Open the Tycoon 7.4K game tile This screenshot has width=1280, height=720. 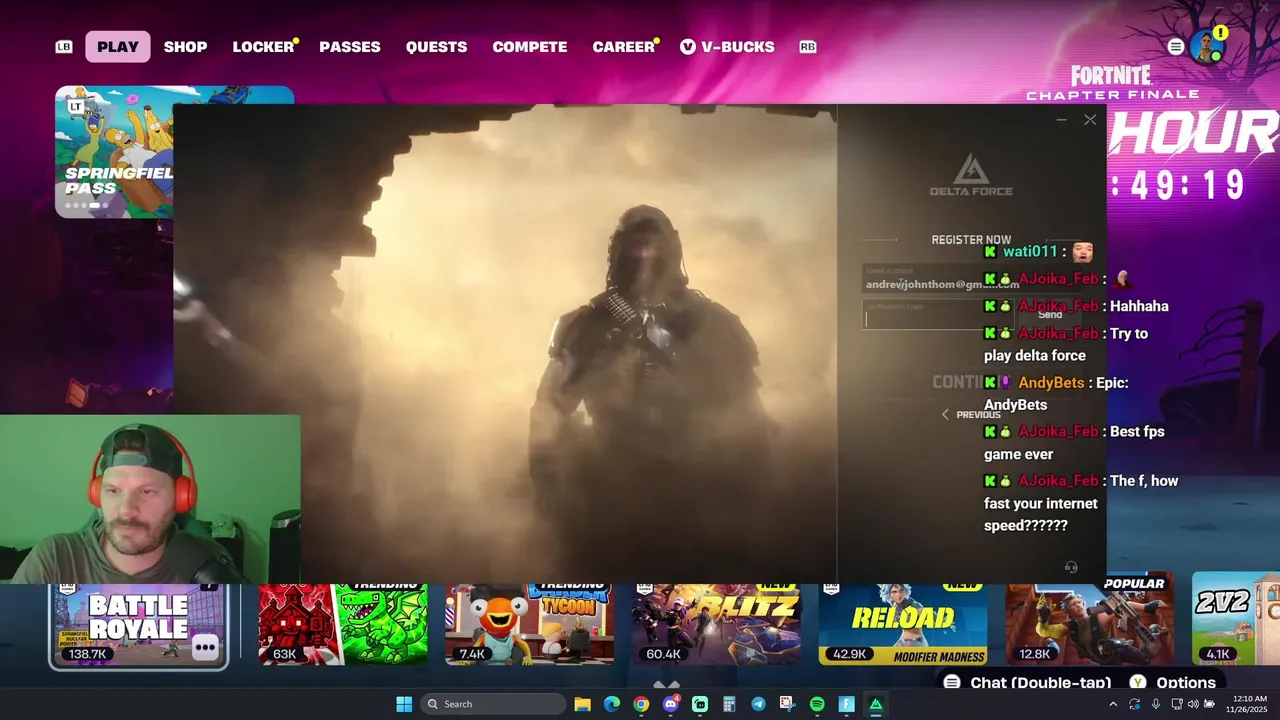tap(530, 624)
